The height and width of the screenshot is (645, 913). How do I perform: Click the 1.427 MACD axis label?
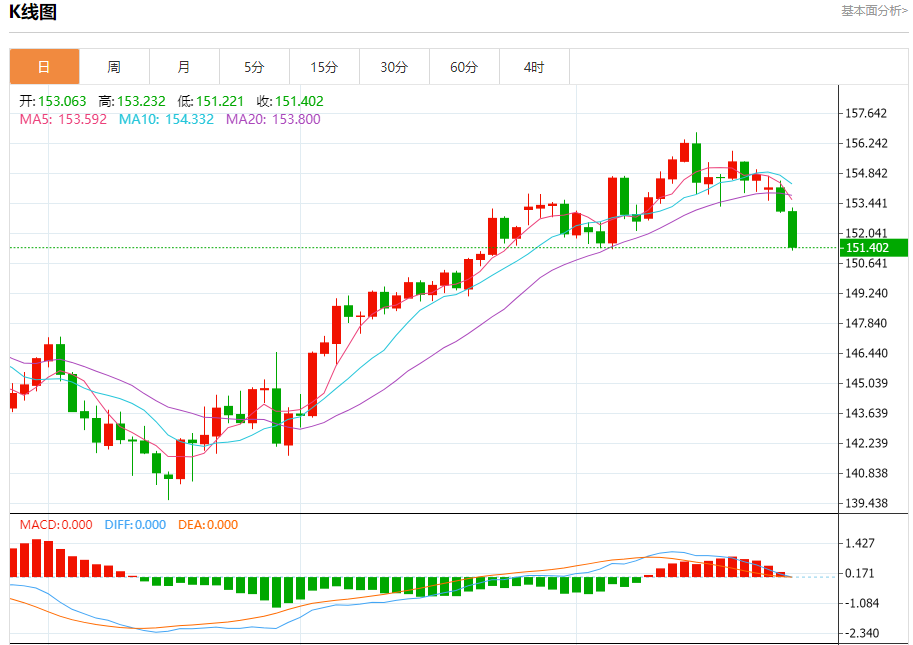[860, 543]
